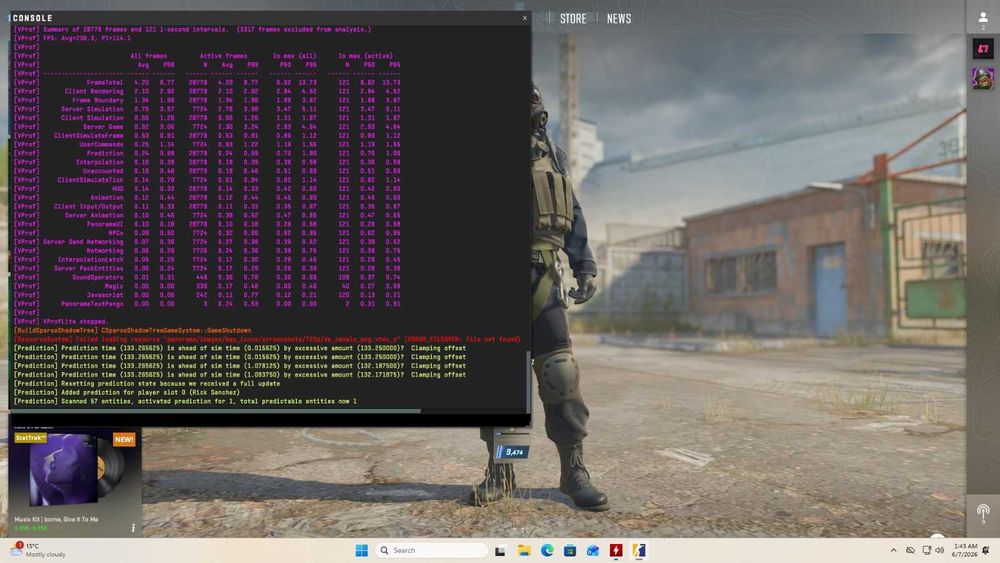
Task: Click the 'FPS: Avg' console line
Action: [72, 38]
